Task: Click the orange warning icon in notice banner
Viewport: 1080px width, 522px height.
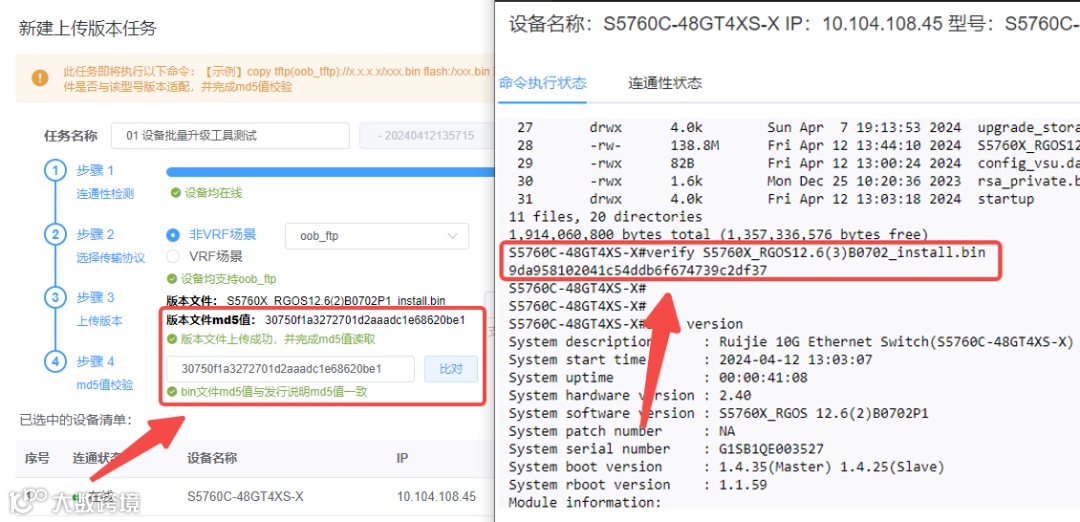Action: (x=40, y=77)
